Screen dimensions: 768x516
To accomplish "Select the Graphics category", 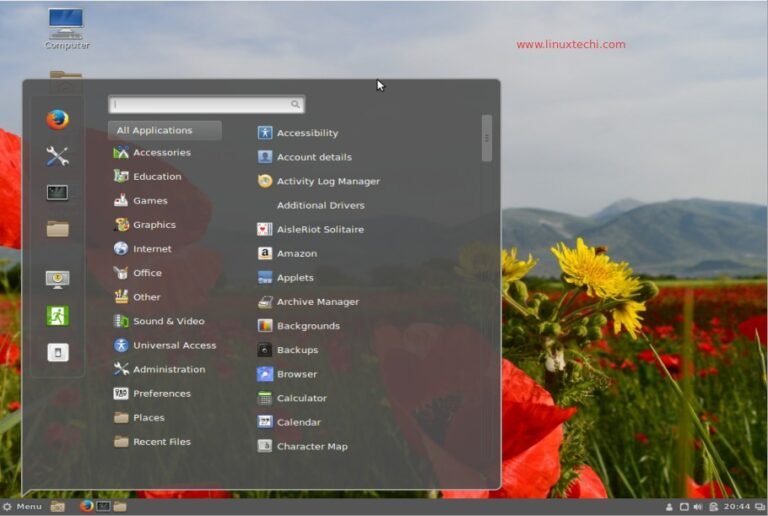I will [x=144, y=225].
